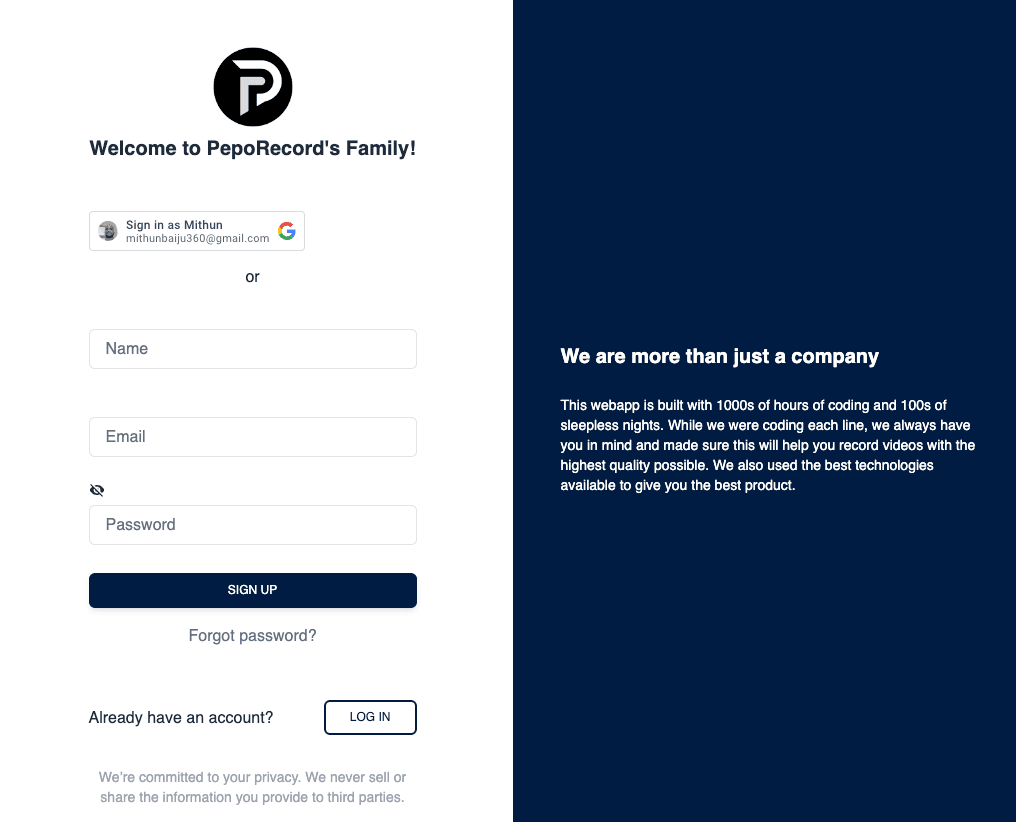Go to LOG IN page button
Screen dimensions: 1016x822
tap(370, 717)
